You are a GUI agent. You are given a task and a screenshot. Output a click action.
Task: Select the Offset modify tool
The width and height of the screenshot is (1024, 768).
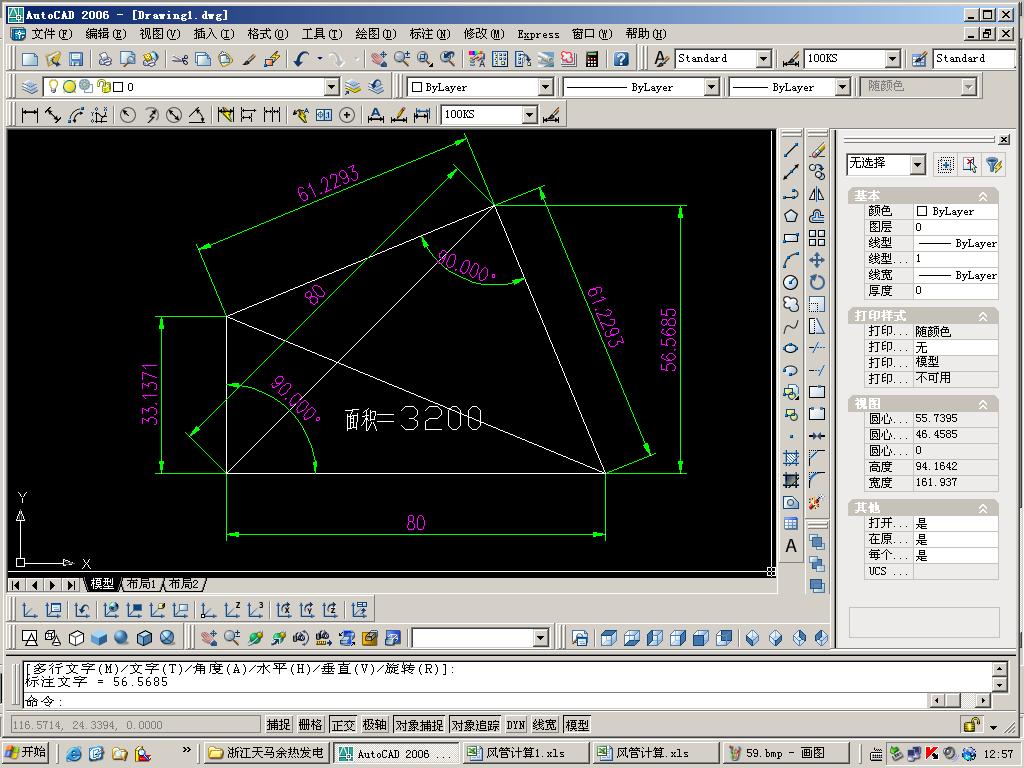[817, 216]
